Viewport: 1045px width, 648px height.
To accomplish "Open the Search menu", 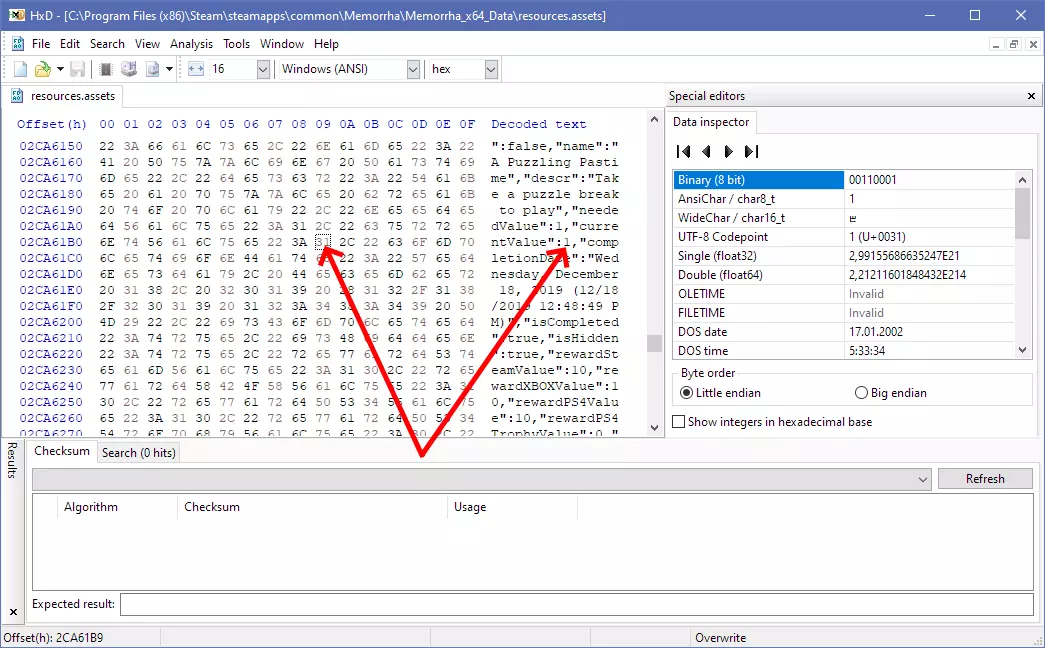I will [x=107, y=44].
